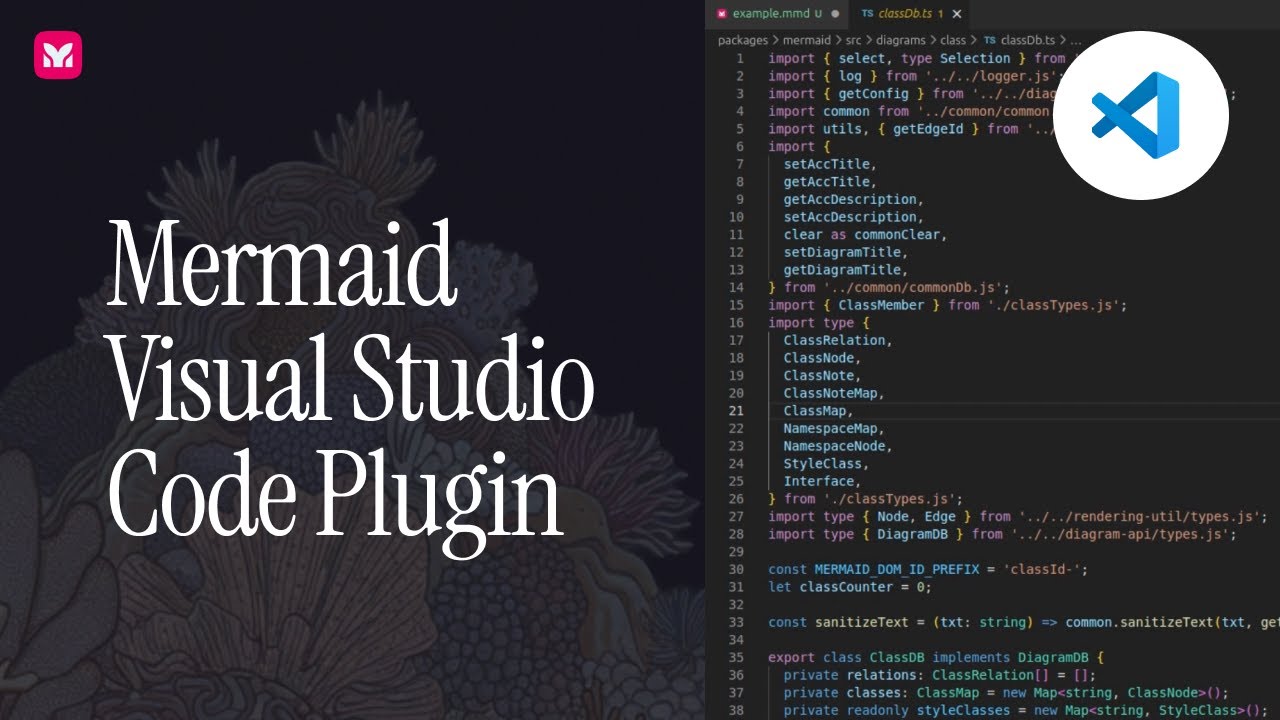This screenshot has width=1280, height=720.
Task: Click 'ClassMember' import on line 15
Action: [882, 305]
